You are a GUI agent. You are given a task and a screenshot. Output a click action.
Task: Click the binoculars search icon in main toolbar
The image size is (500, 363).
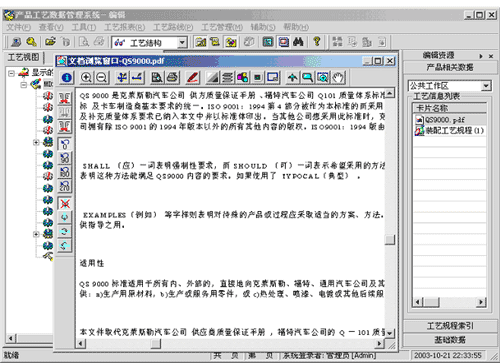coord(298,42)
